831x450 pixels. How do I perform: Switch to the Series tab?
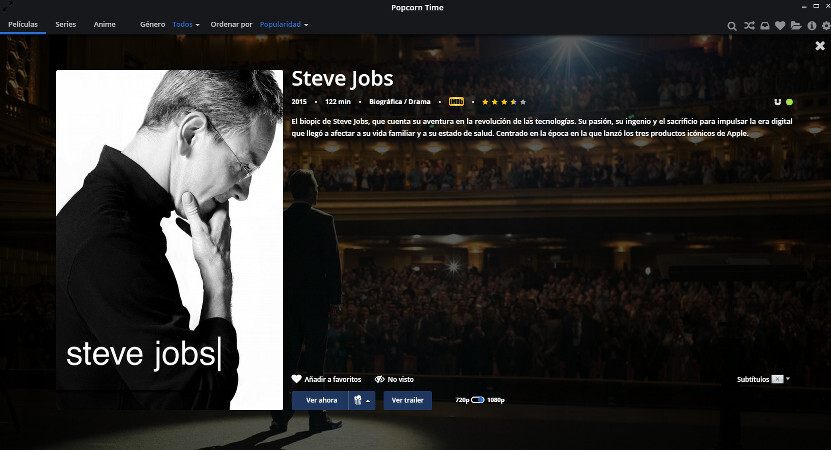[x=66, y=24]
